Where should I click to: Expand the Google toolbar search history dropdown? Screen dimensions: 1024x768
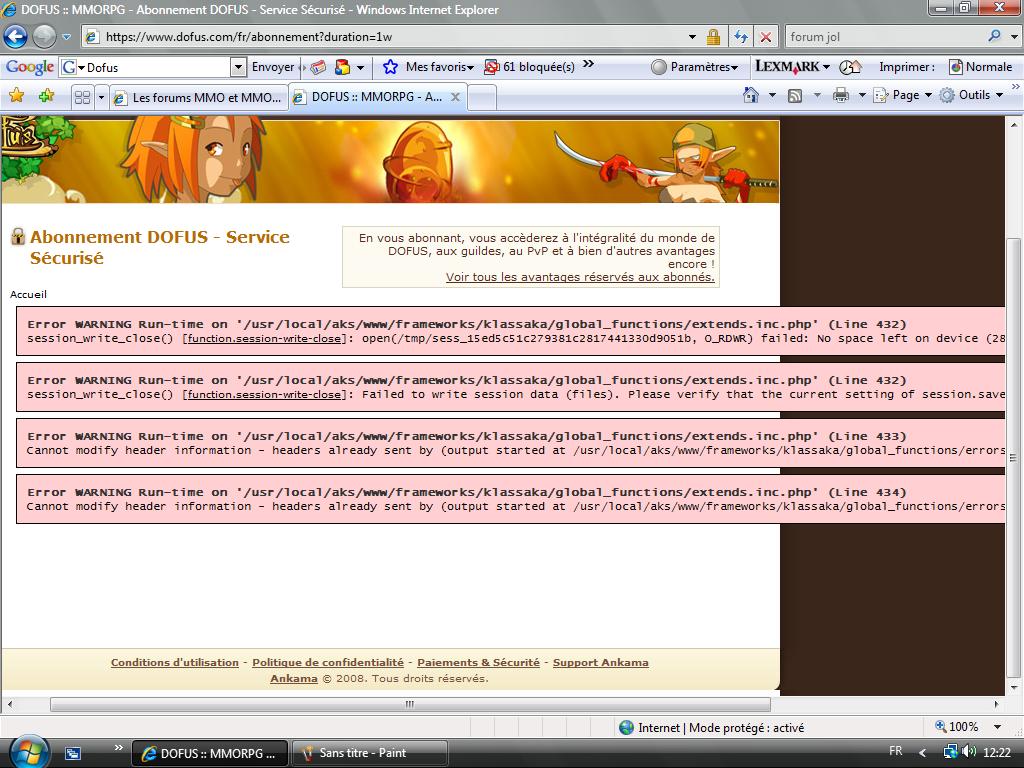(238, 67)
